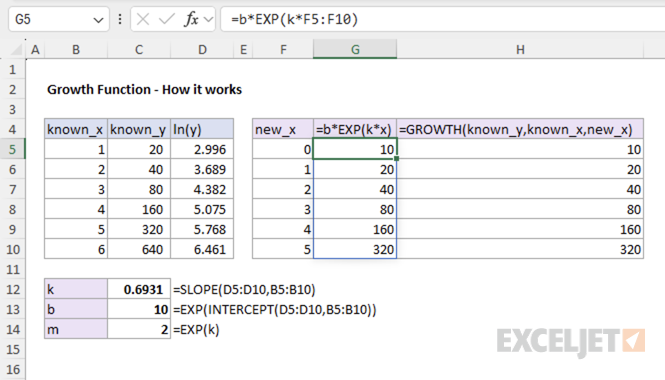Select column B header
Screen dimensions: 665x380
[x=76, y=50]
